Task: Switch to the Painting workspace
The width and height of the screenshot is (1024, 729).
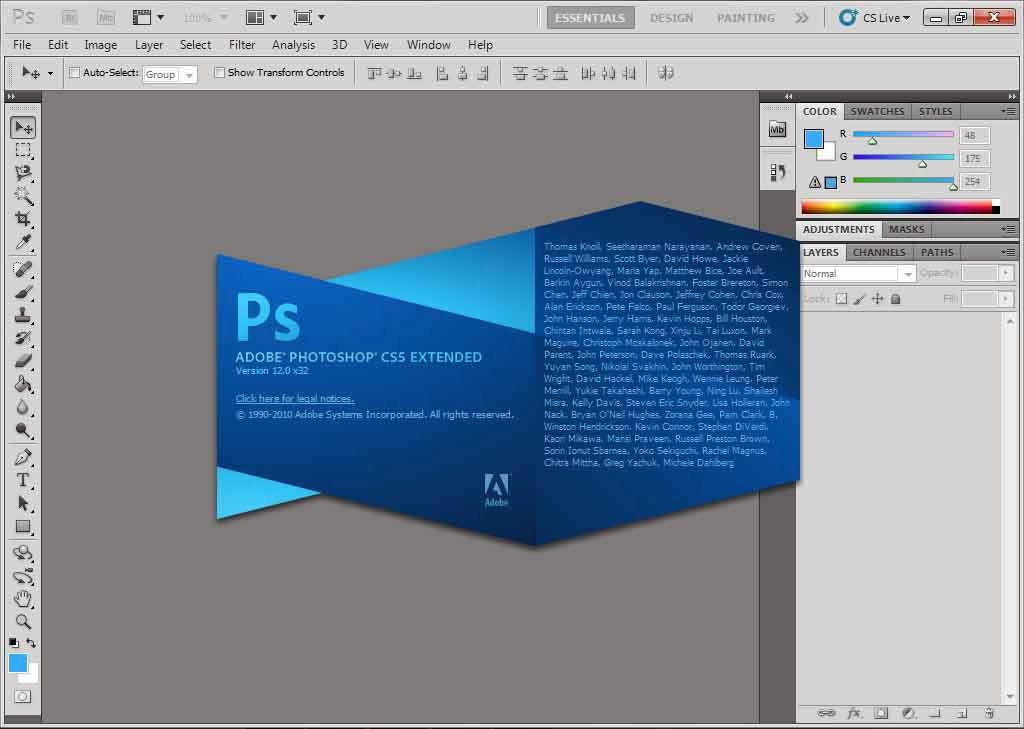Action: [746, 18]
